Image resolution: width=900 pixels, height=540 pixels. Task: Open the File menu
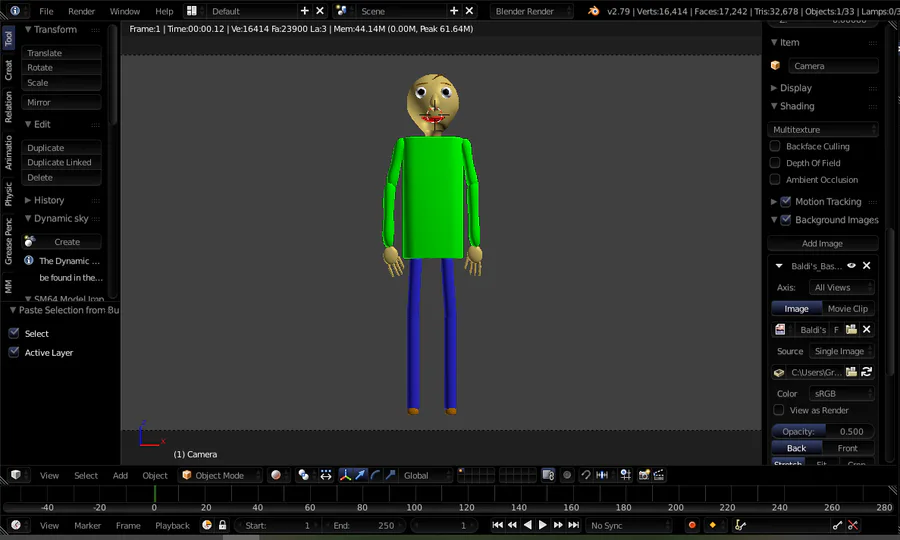click(46, 11)
